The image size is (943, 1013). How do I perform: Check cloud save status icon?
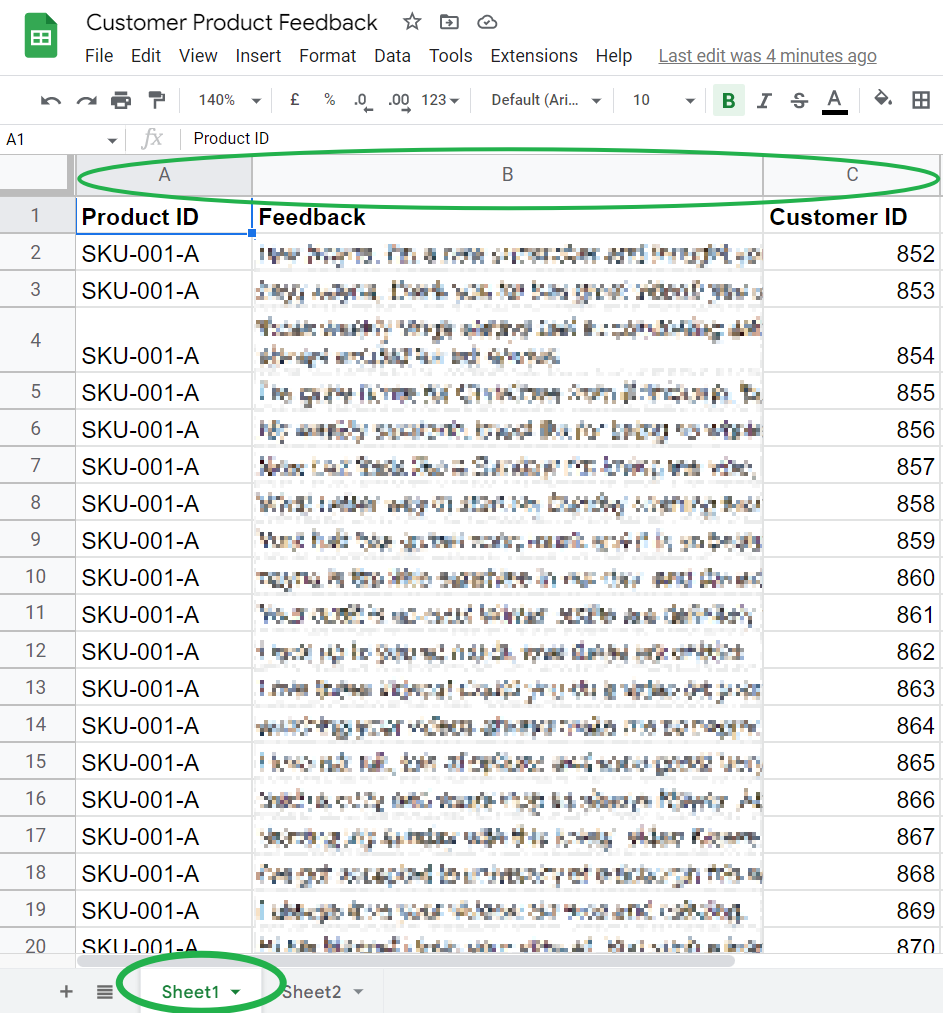pos(487,22)
